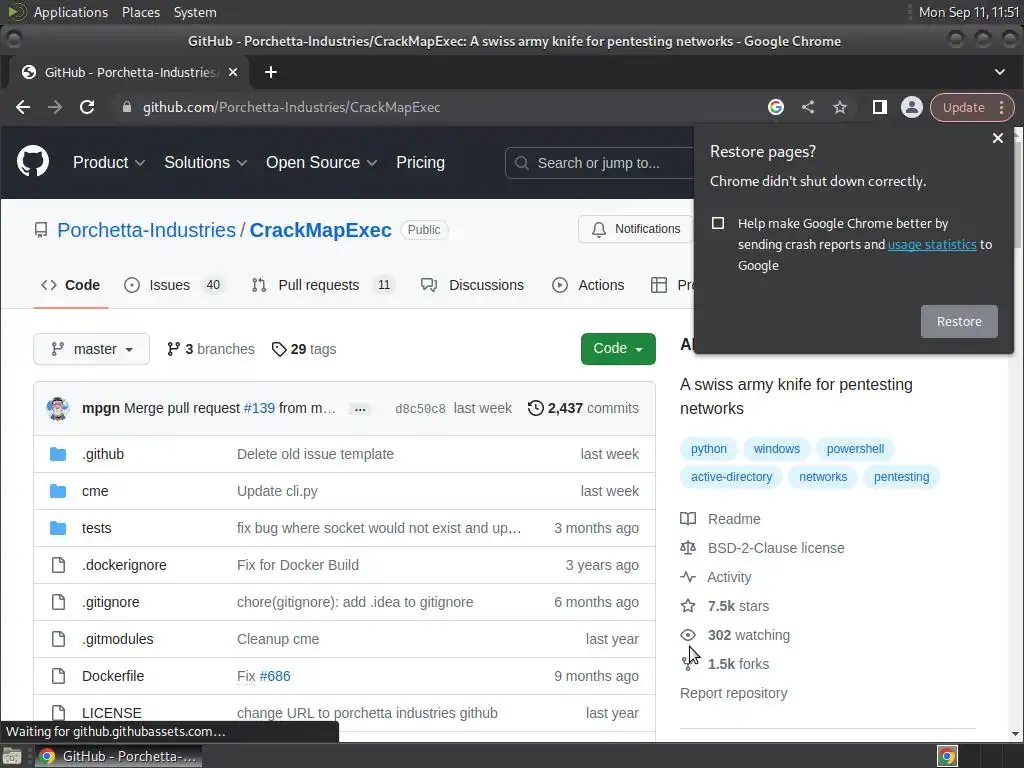Open the 3 branches link
1024x768 pixels.
(210, 349)
